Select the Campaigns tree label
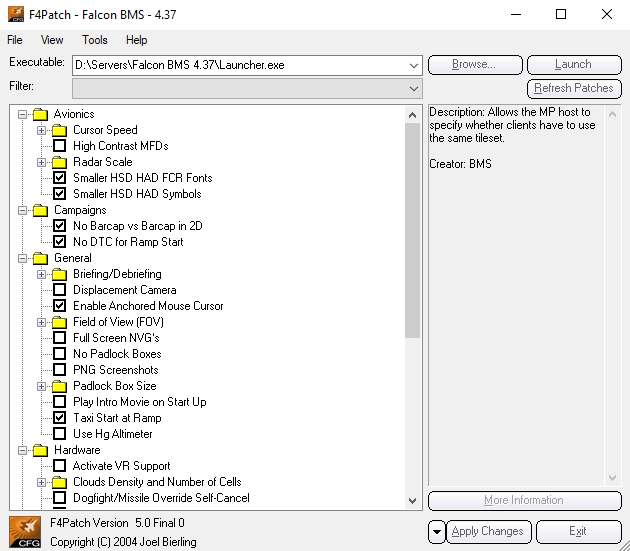Viewport: 630px width, 551px height. tap(80, 210)
